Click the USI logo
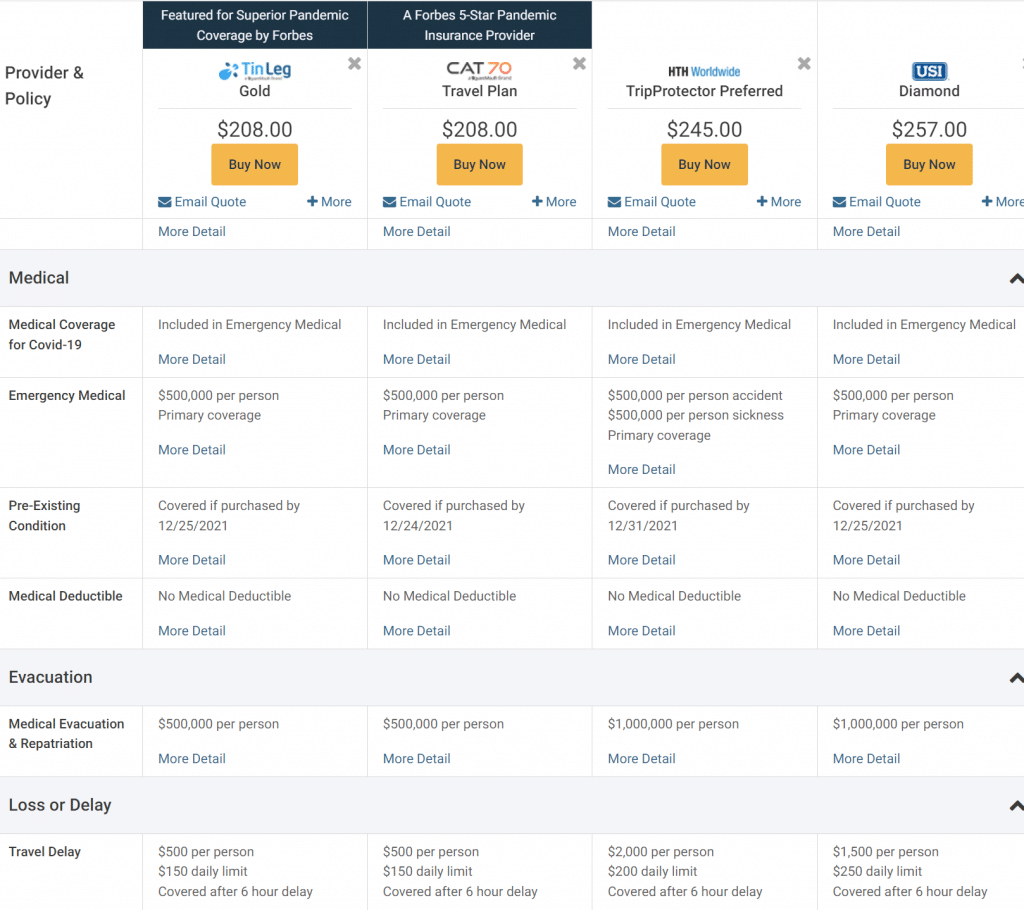 pos(929,71)
